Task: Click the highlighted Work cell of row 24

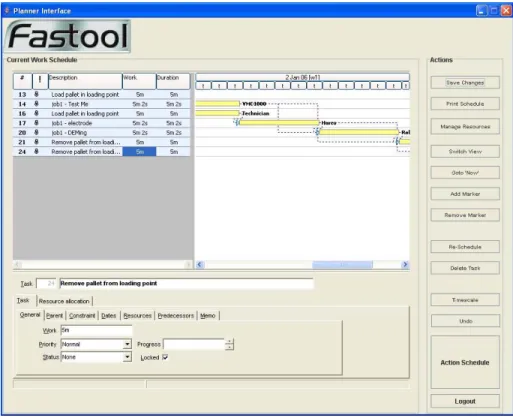Action: [139, 152]
